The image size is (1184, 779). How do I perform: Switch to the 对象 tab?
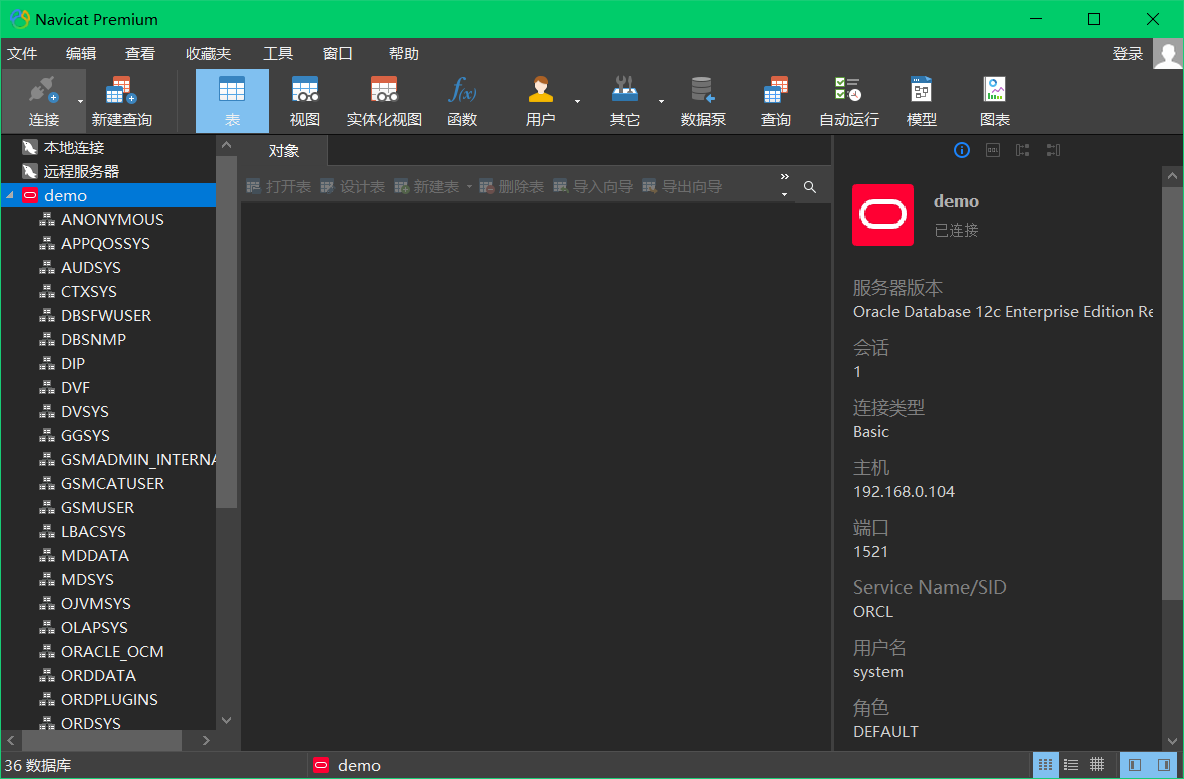pos(284,151)
